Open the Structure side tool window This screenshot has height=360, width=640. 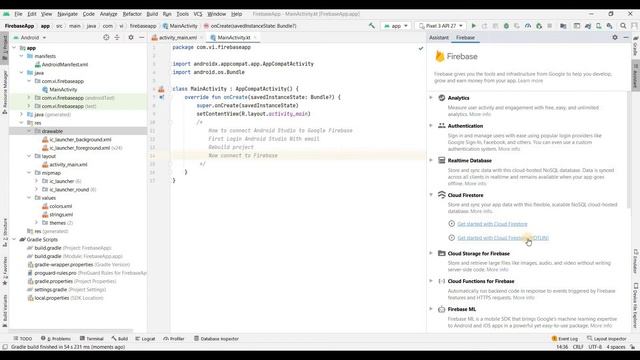point(4,233)
